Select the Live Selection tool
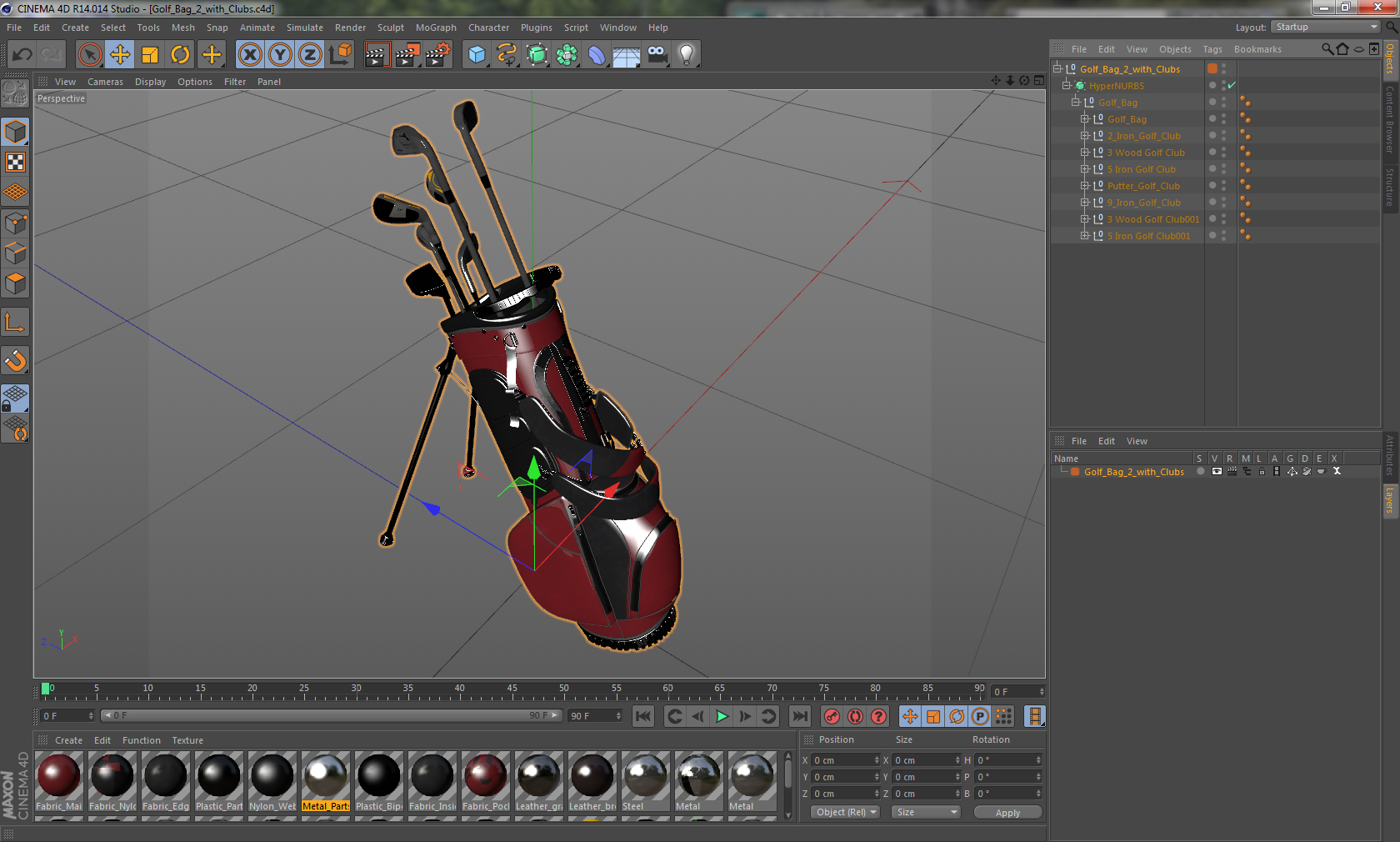 coord(90,55)
